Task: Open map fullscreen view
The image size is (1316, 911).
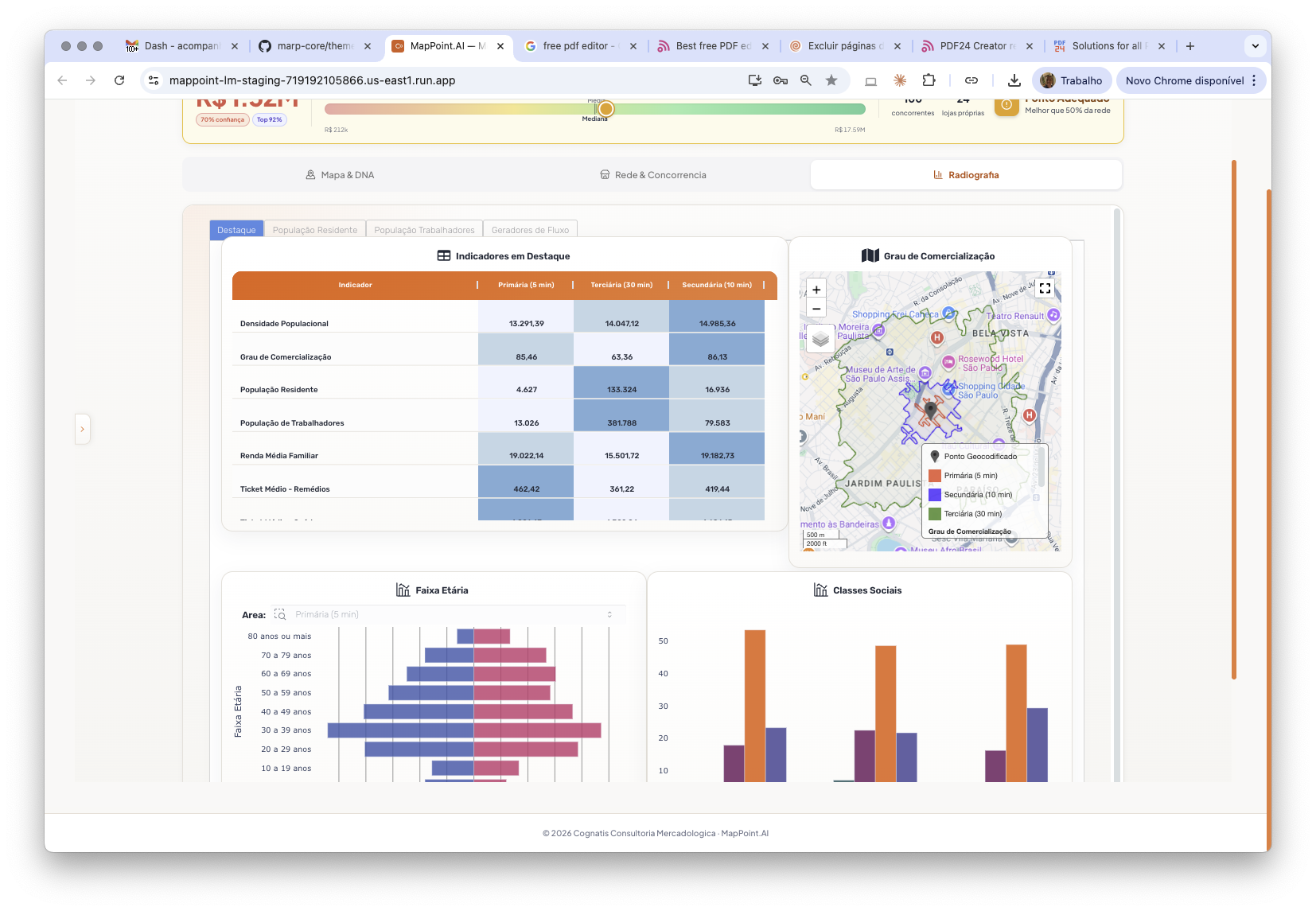Action: click(1045, 289)
